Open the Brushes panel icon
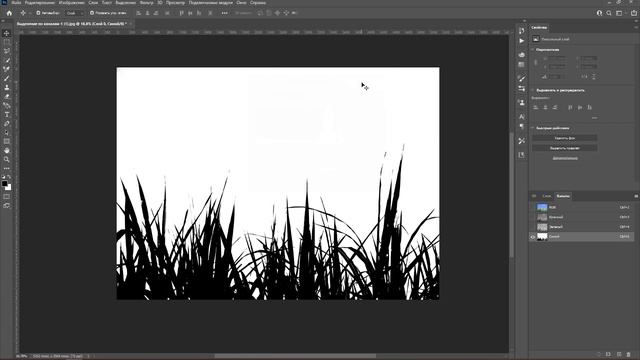The width and height of the screenshot is (640, 360). tap(521, 78)
